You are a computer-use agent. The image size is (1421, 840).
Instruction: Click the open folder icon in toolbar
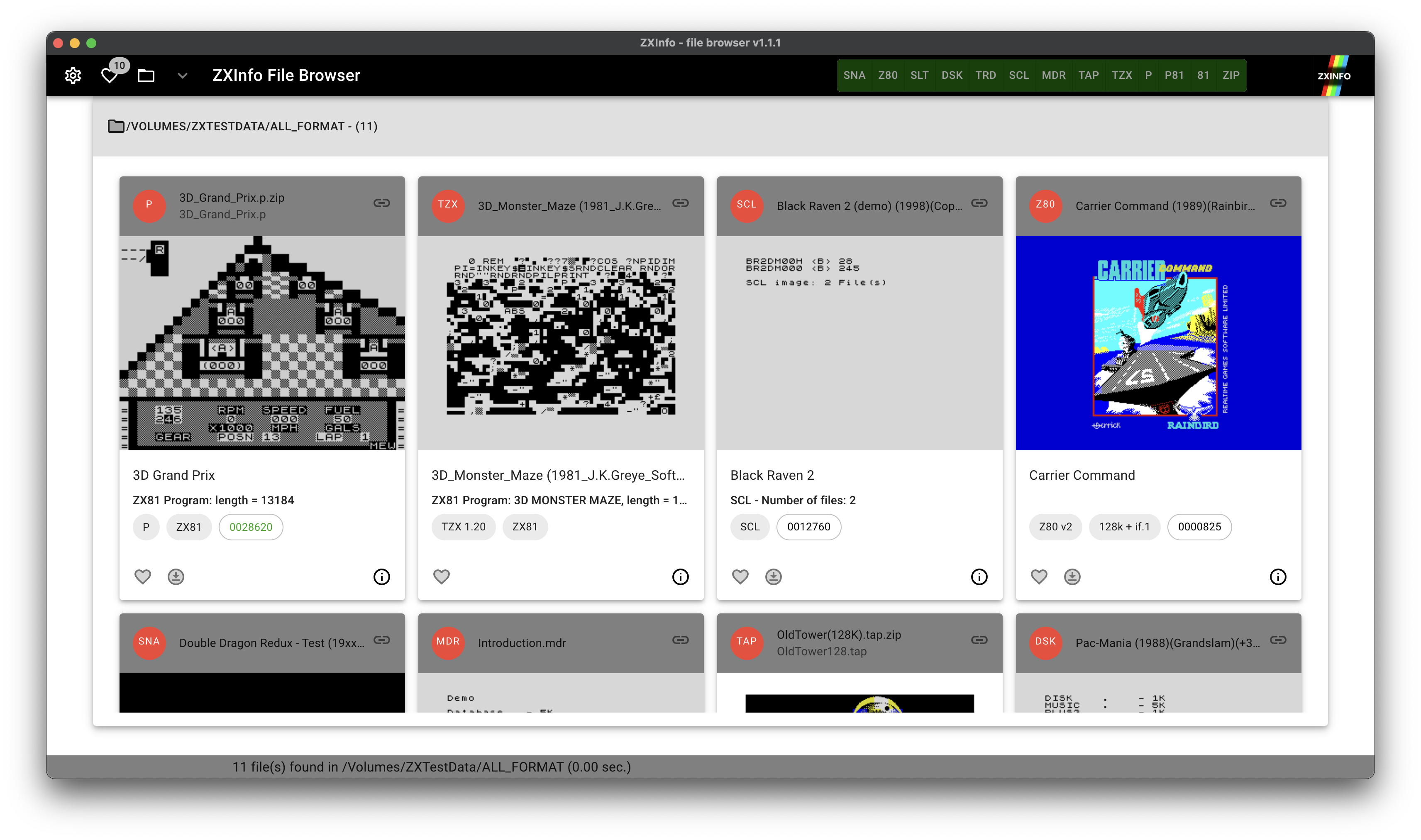[x=146, y=75]
